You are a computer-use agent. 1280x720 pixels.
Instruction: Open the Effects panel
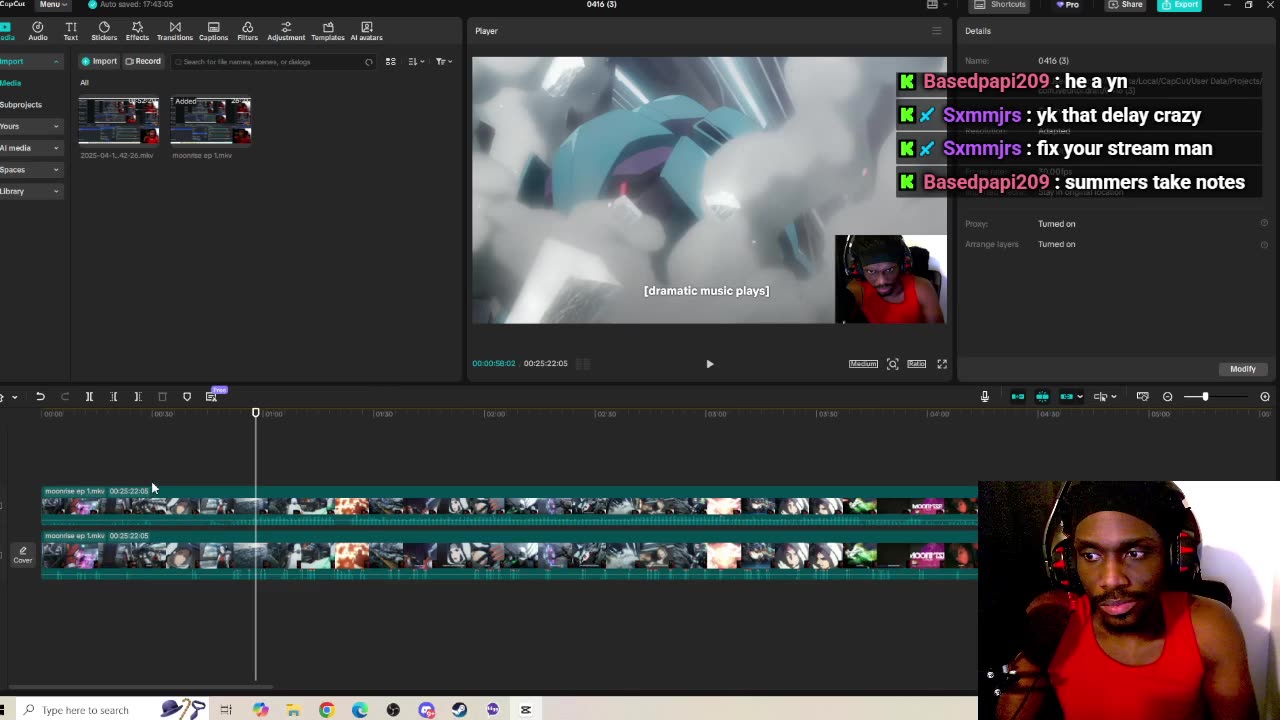click(137, 31)
